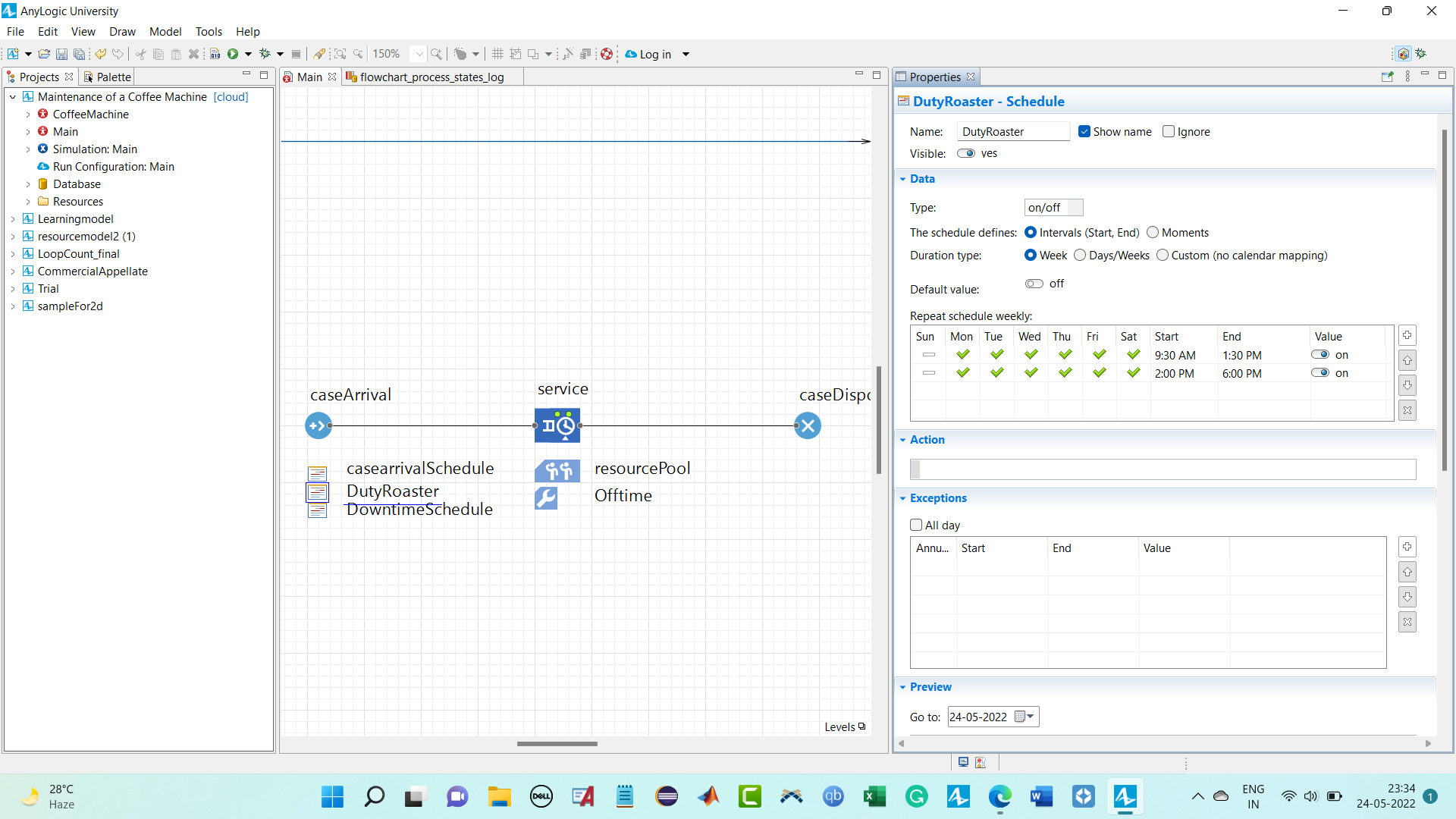Viewport: 1456px width, 819px height.
Task: Click the Offtime wrench icon
Action: tap(546, 497)
